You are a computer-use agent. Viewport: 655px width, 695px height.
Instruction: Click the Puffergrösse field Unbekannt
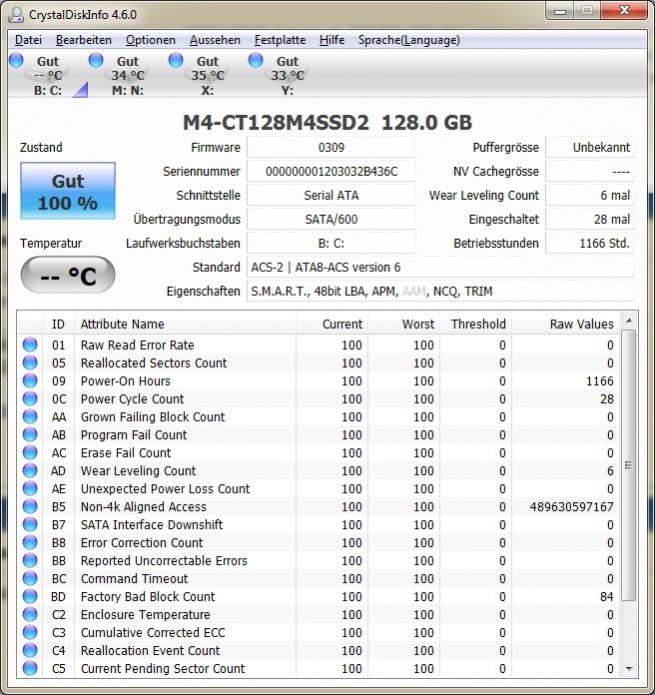coord(590,148)
